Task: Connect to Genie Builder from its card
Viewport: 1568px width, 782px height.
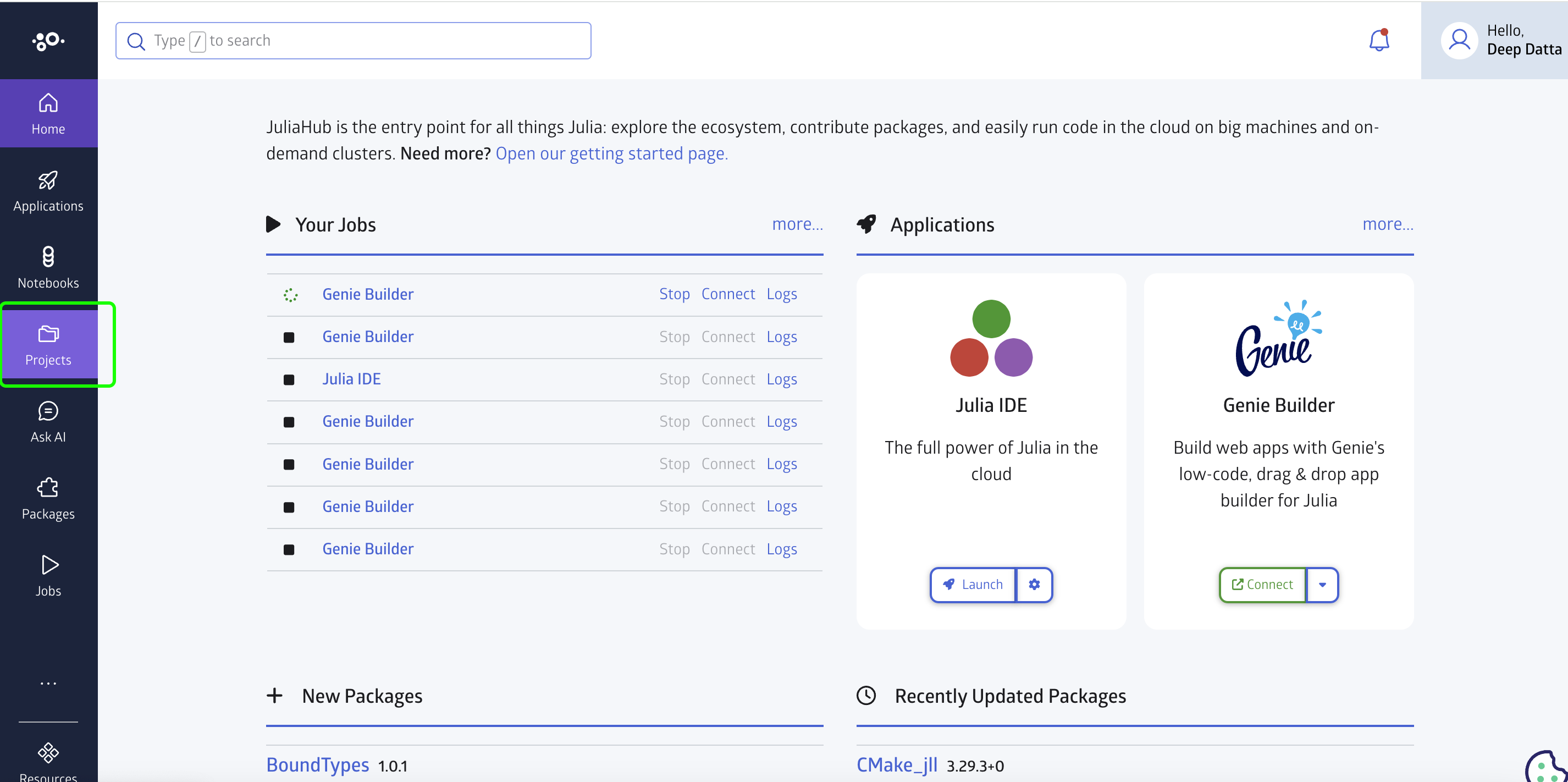Action: [x=1262, y=585]
